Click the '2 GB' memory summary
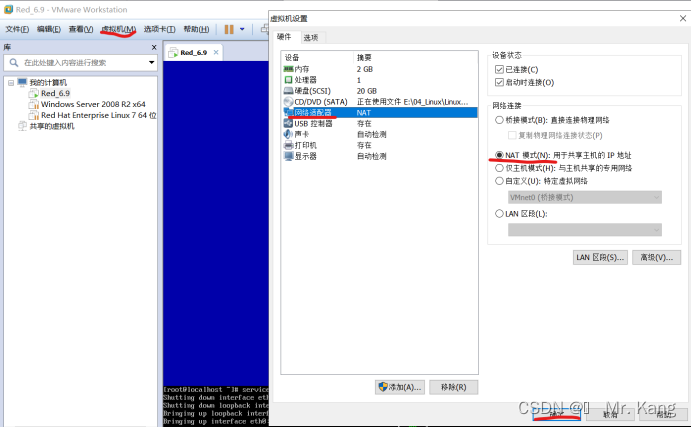This screenshot has width=691, height=427. coord(365,69)
